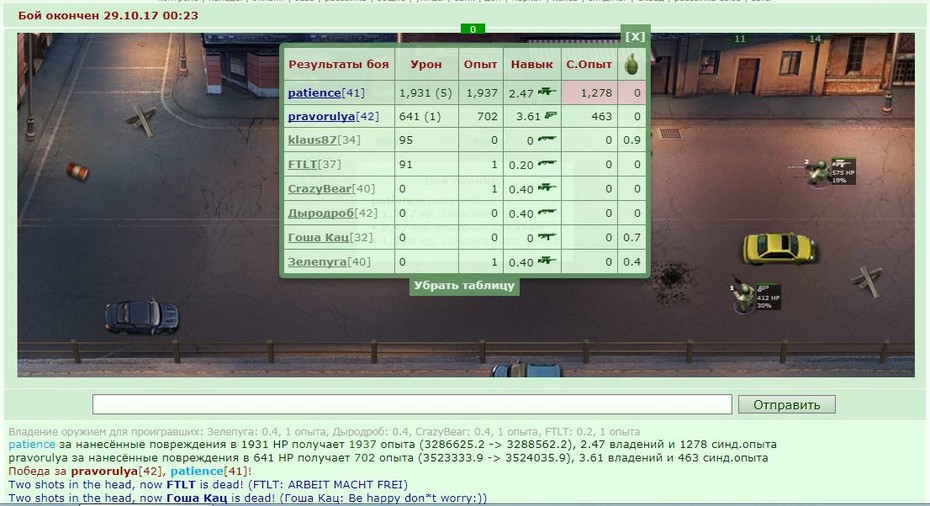Screen dimensions: 930x506
Task: Click the Убрать таблицу button
Action: pos(464,285)
